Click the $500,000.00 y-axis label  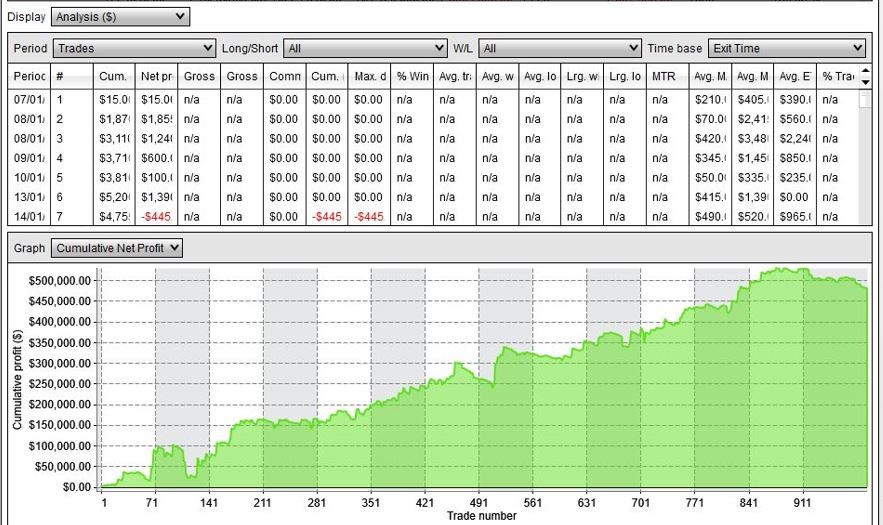click(60, 281)
